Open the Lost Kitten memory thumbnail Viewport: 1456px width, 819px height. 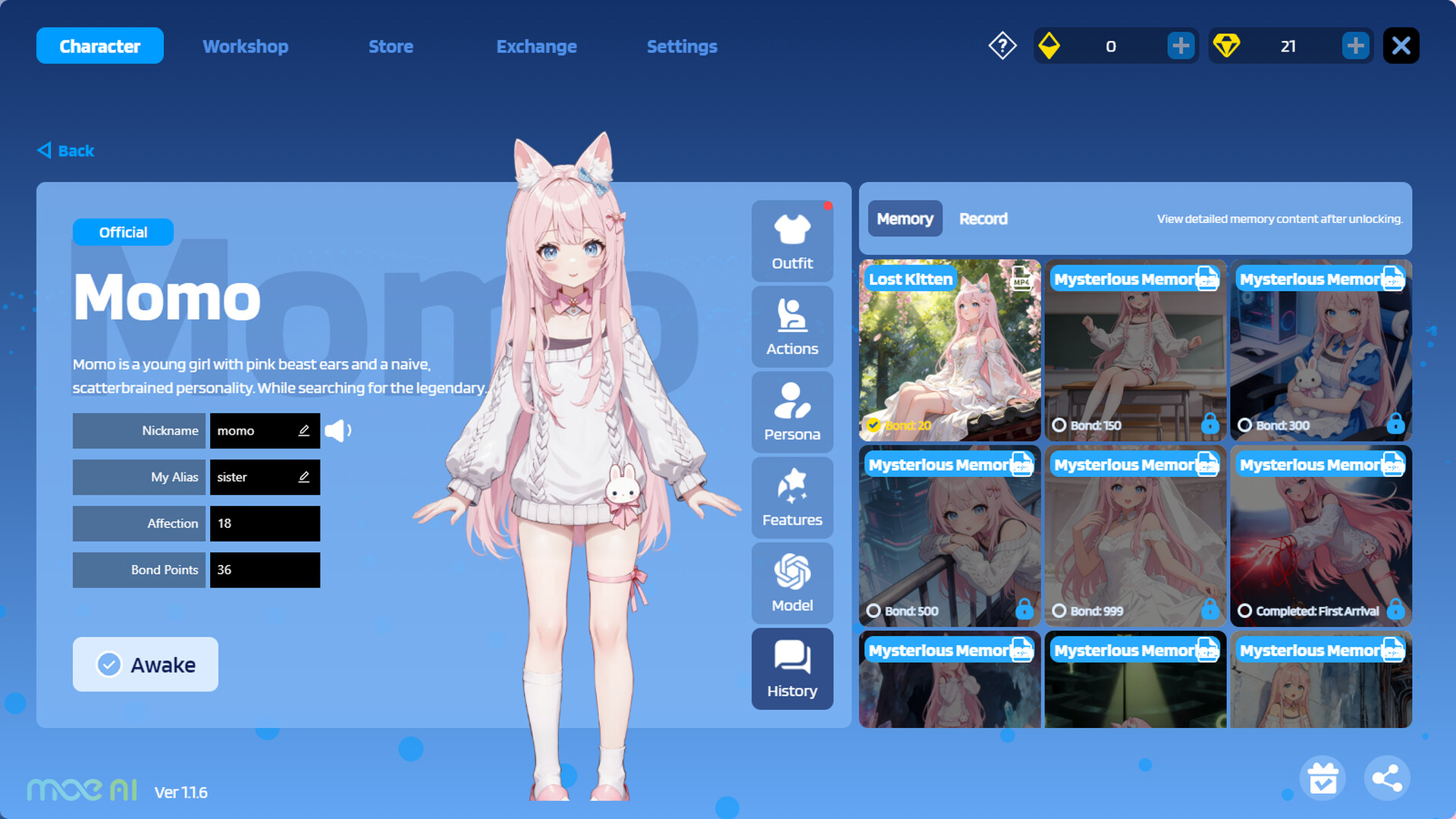pos(949,350)
